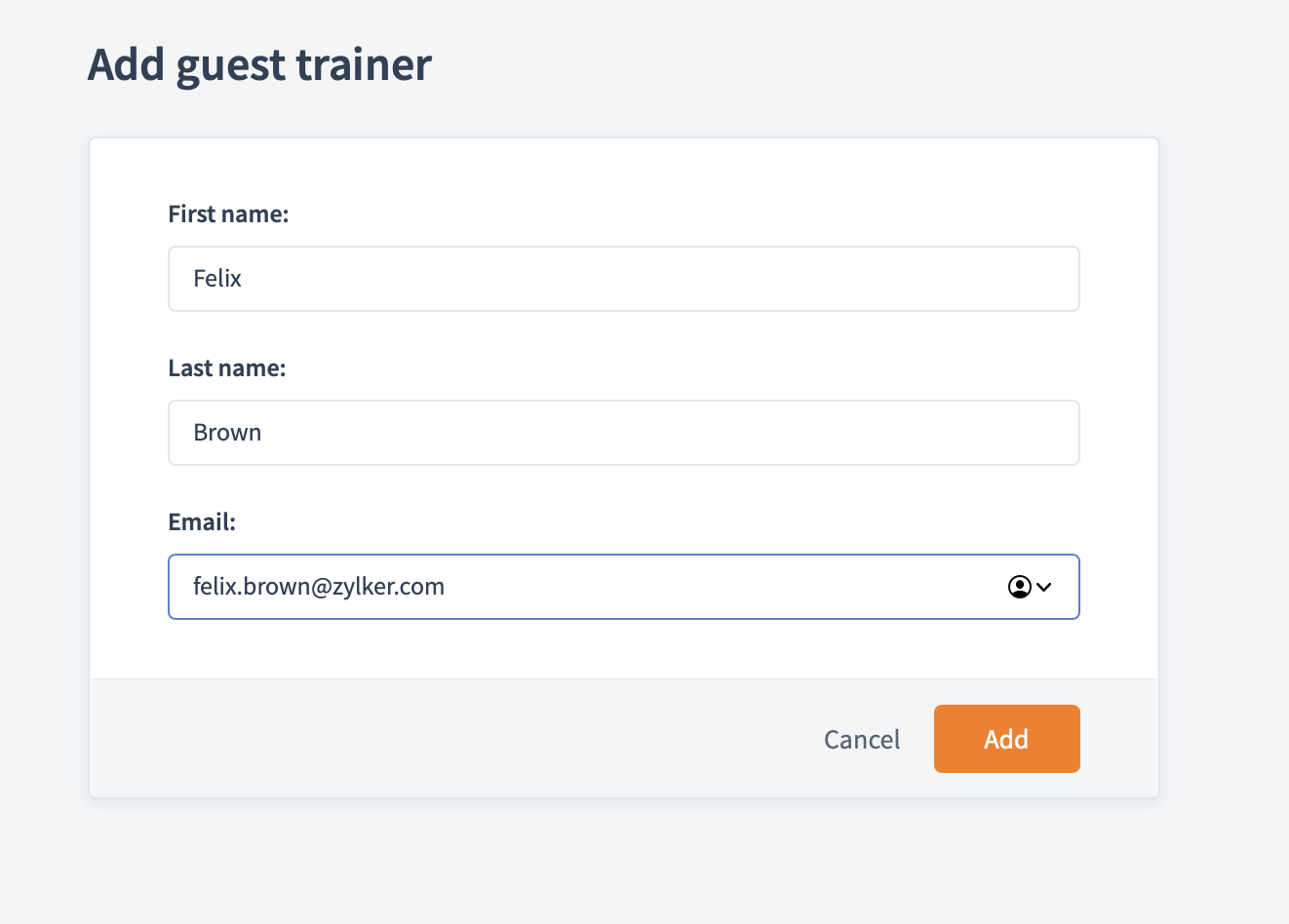1289x924 pixels.
Task: Click the contact autofill icon in Email field
Action: pyautogui.click(x=1019, y=587)
